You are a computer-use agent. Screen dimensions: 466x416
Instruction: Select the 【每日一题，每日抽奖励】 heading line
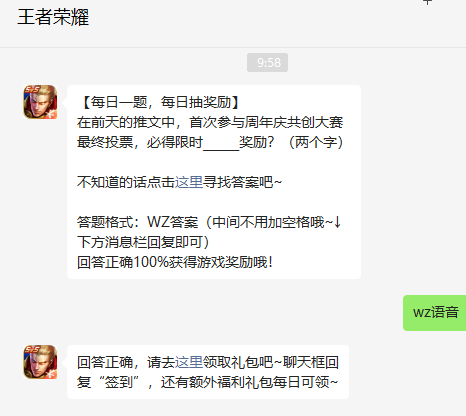tap(161, 102)
